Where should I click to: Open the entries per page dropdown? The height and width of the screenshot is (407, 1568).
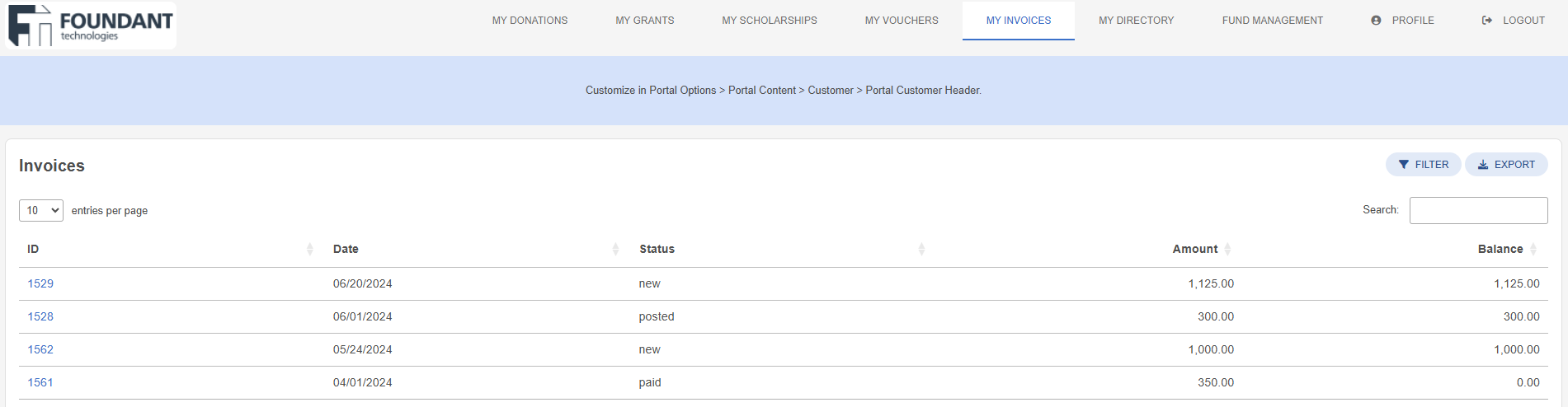click(x=41, y=211)
